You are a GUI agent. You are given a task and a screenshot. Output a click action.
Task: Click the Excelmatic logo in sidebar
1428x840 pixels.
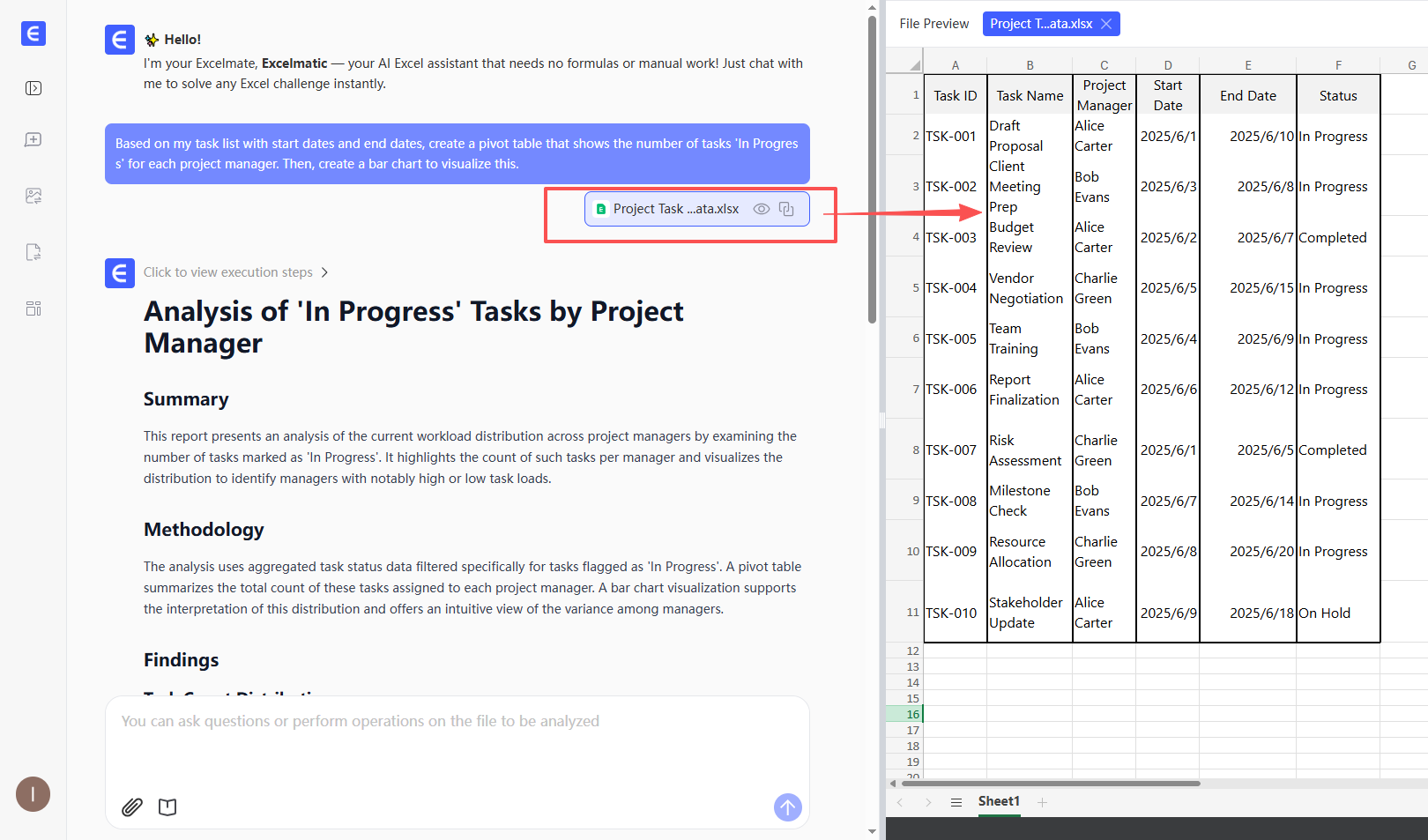click(33, 33)
